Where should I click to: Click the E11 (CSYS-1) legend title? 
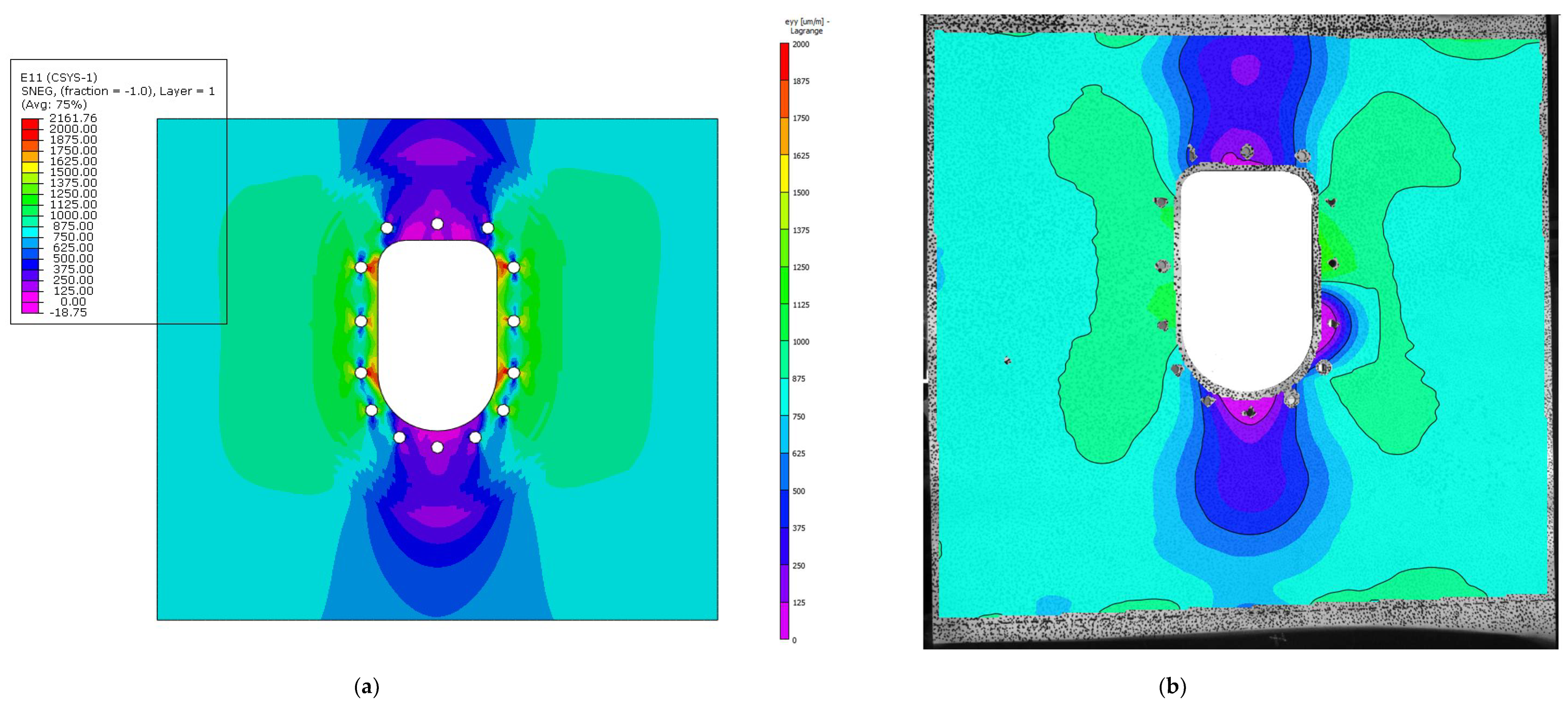click(59, 77)
